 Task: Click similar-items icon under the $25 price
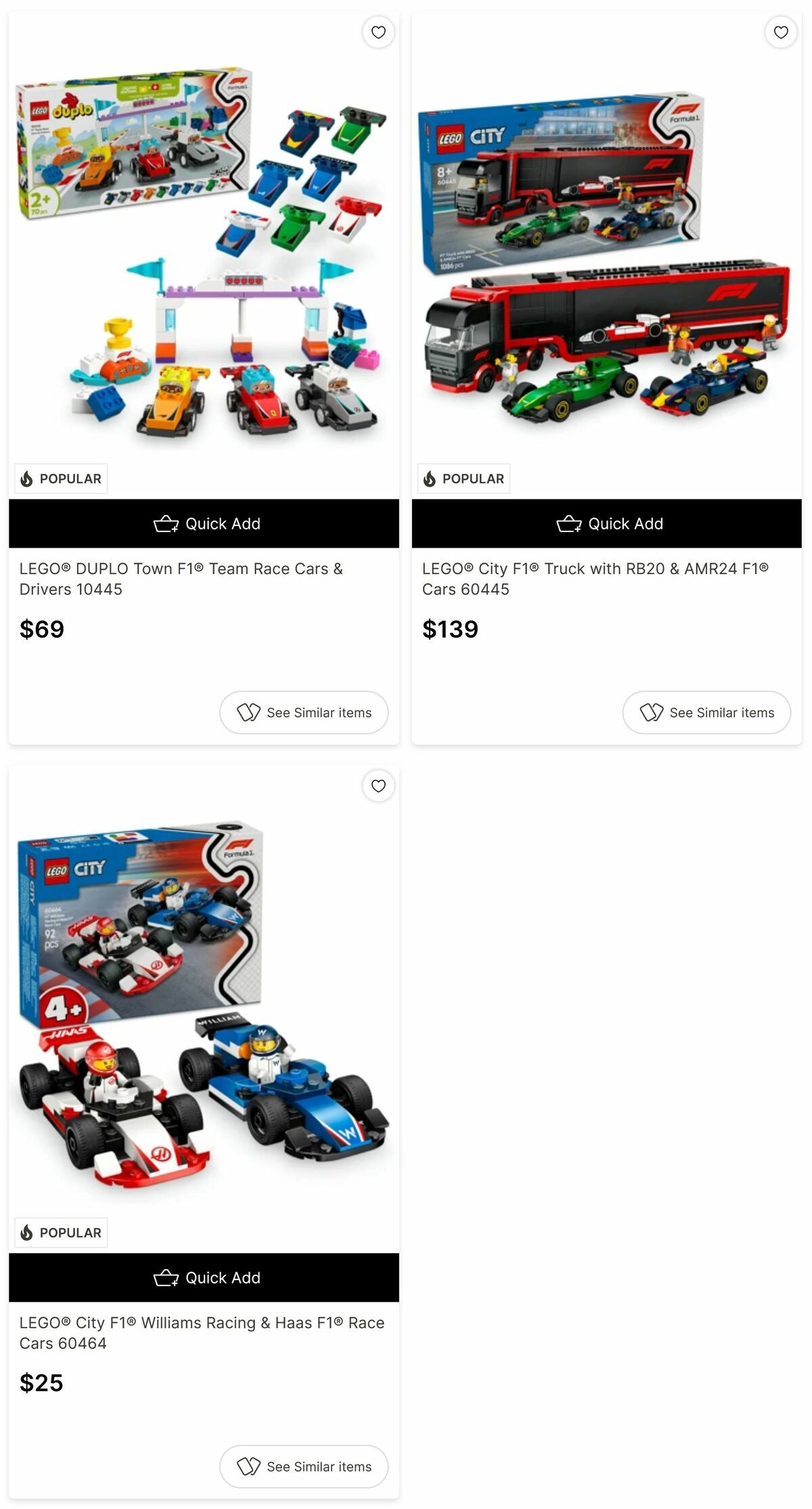248,1466
